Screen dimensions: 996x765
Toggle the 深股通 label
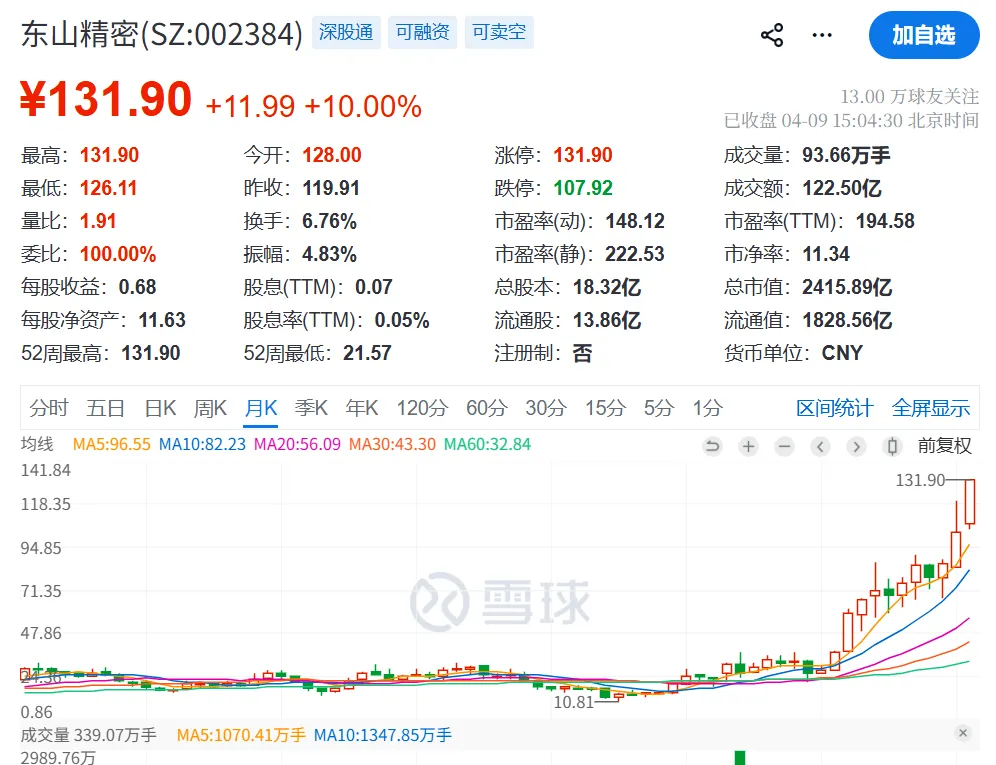(x=346, y=32)
